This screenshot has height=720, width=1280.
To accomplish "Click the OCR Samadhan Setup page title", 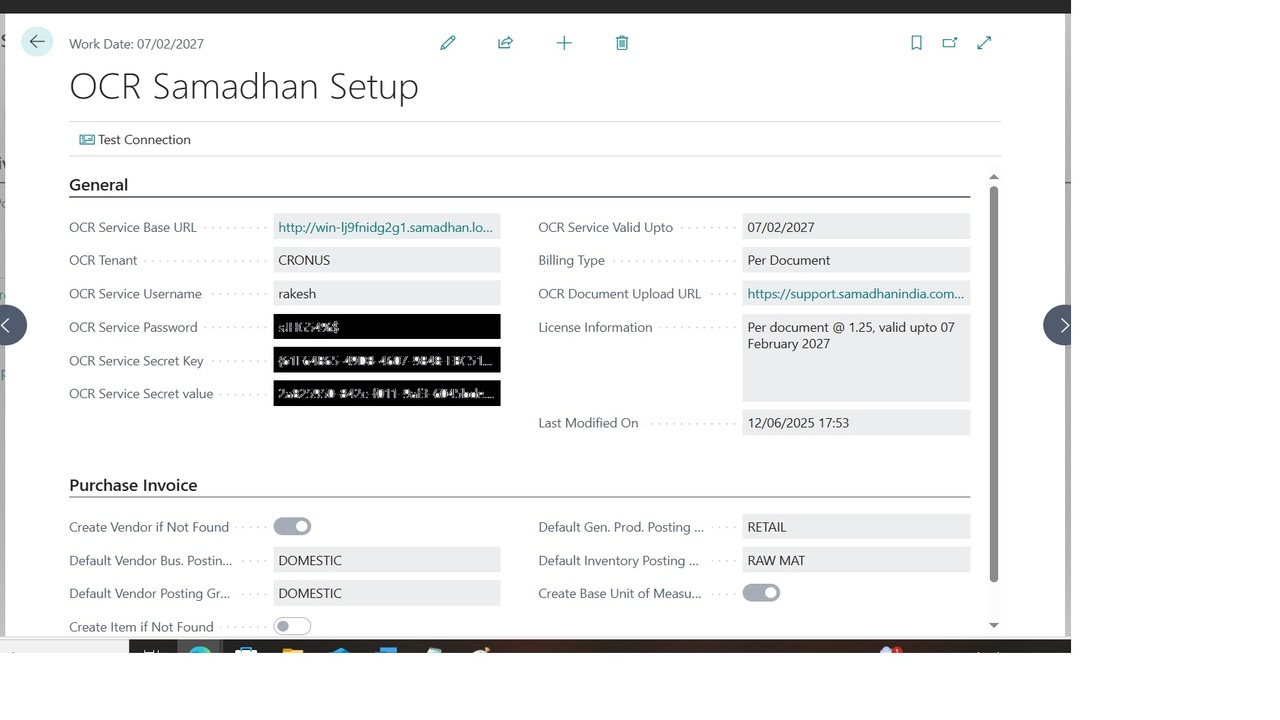I will 244,86.
